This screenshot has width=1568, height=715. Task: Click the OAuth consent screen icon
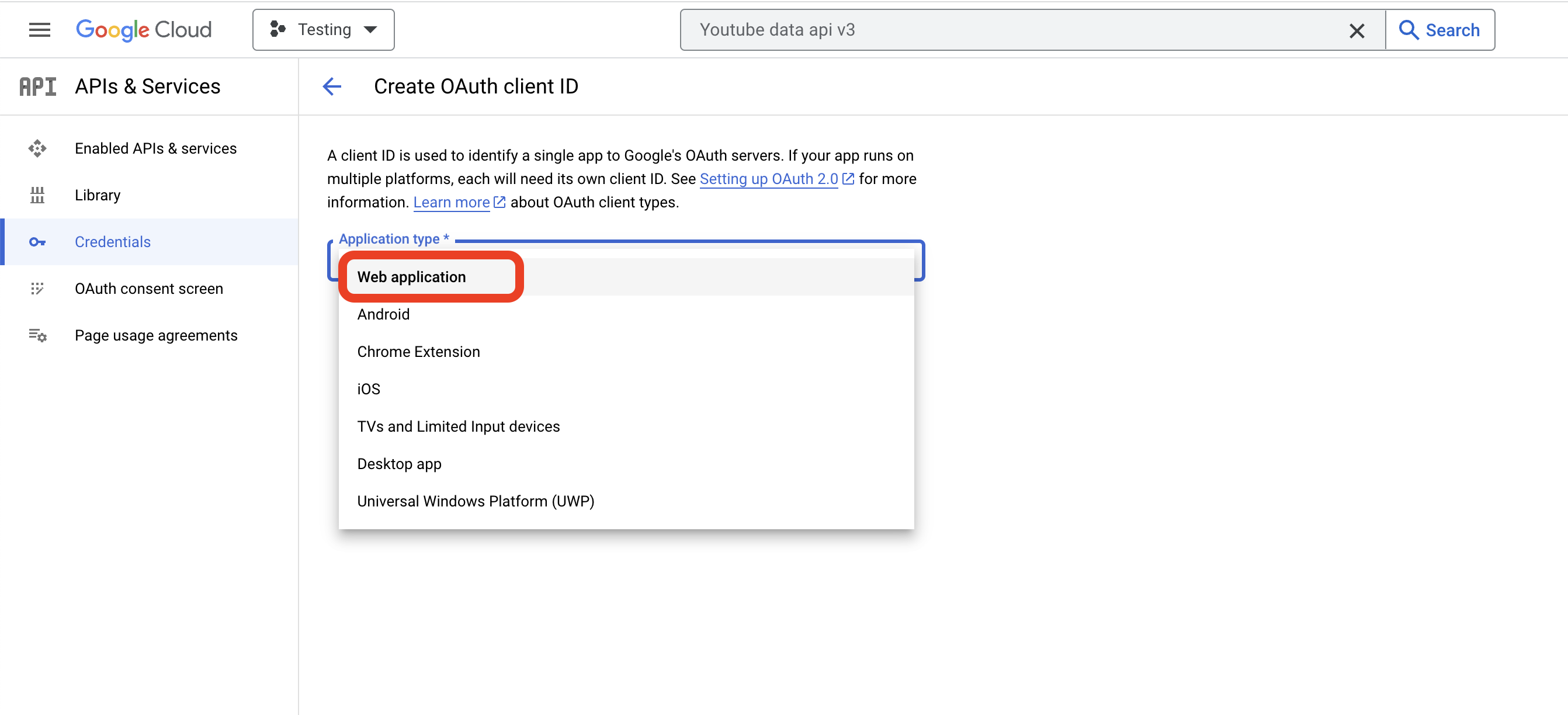[38, 289]
